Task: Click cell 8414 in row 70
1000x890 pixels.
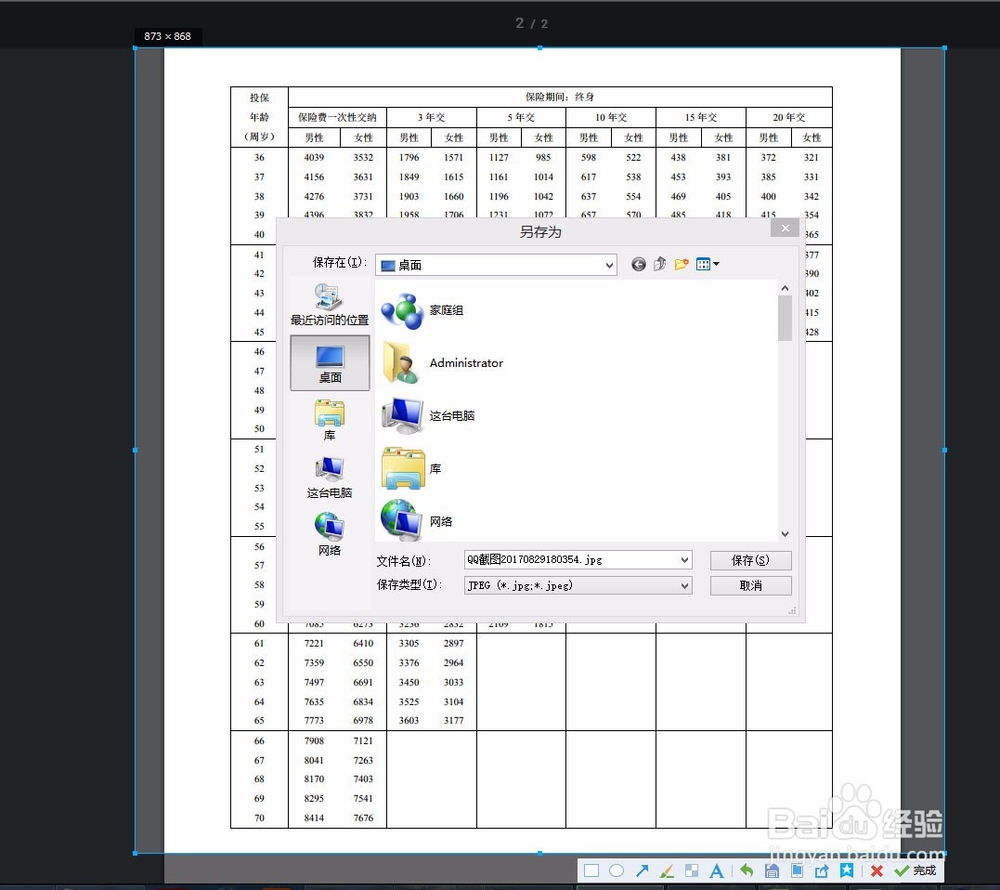Action: pyautogui.click(x=314, y=818)
